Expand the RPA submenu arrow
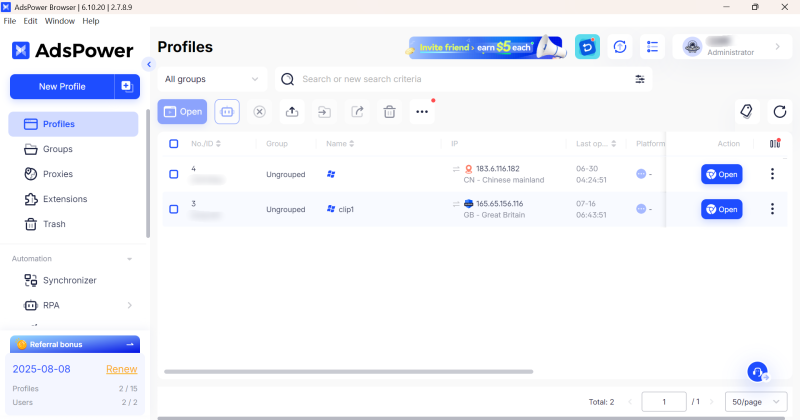Image resolution: width=800 pixels, height=420 pixels. coord(130,305)
